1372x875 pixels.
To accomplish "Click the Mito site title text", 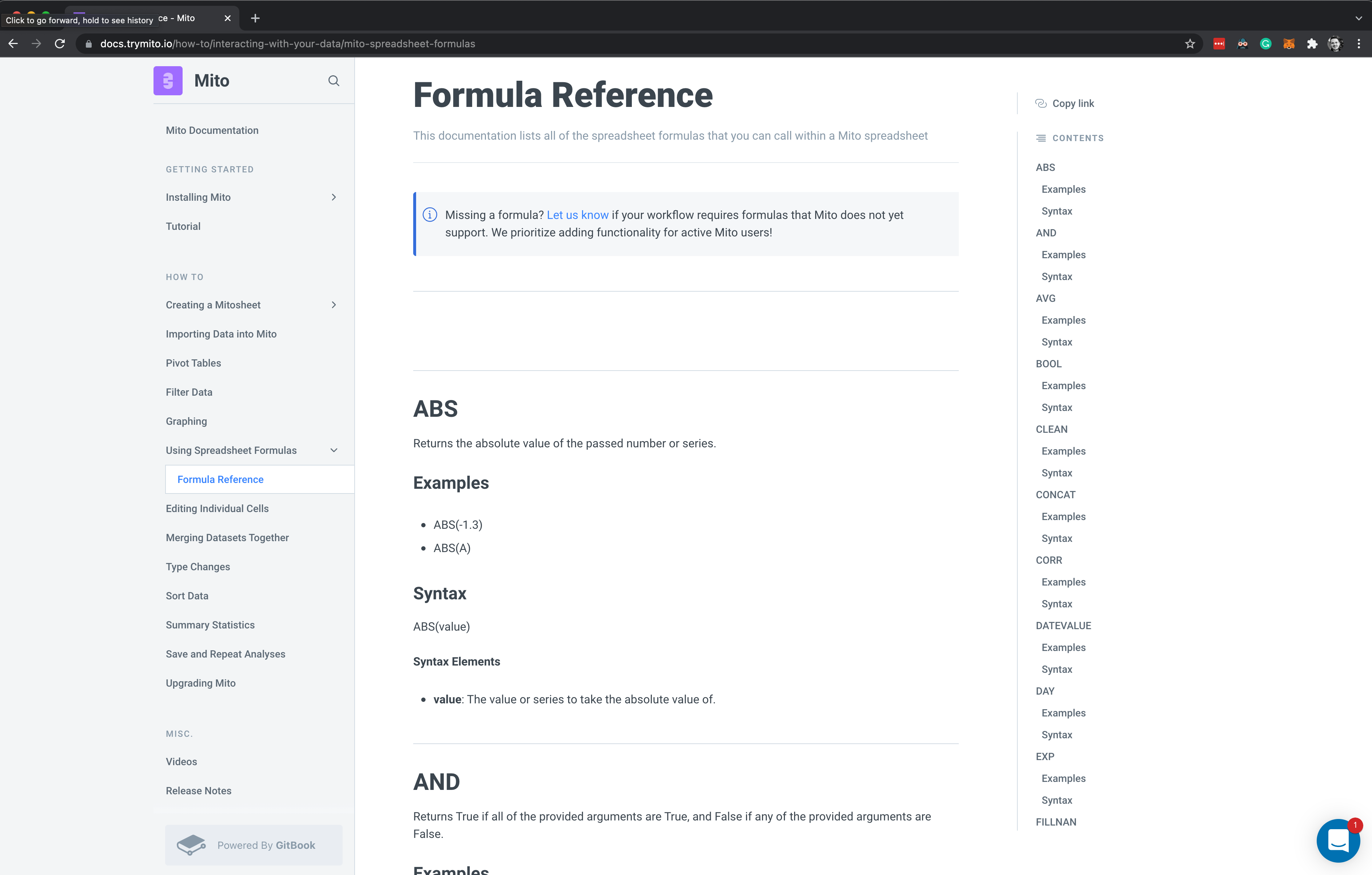I will [211, 81].
